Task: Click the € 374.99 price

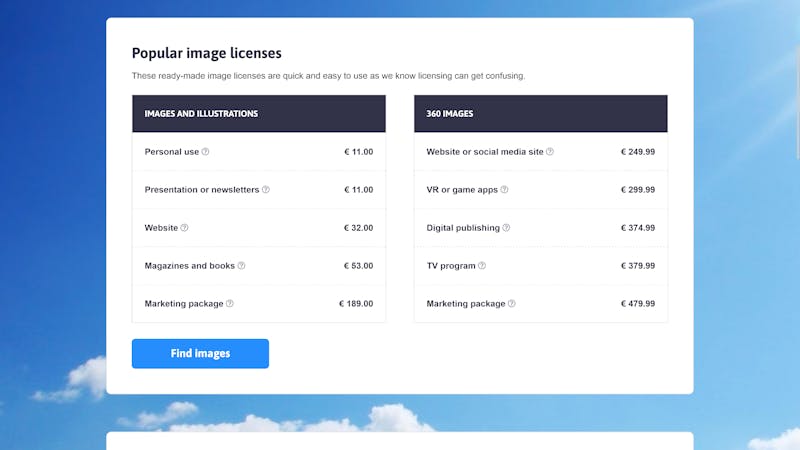Action: coord(638,228)
